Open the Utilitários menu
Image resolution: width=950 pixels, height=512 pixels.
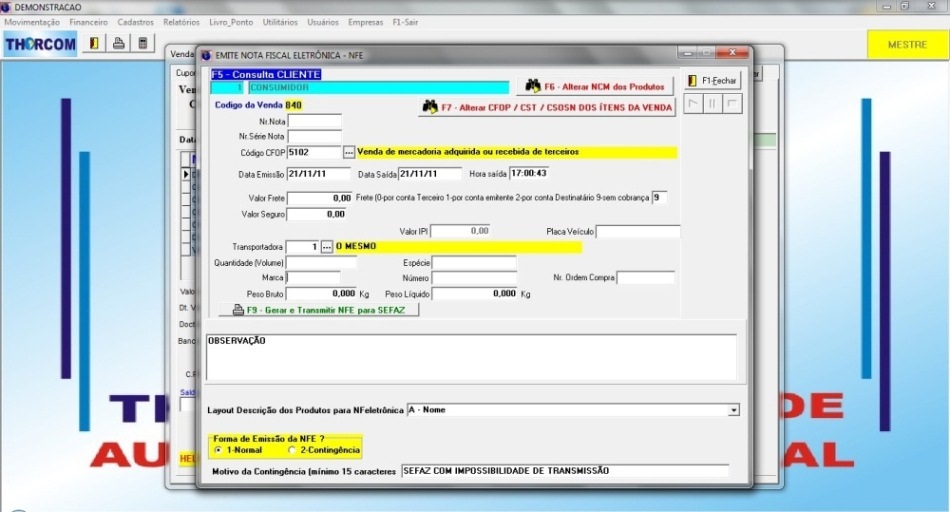point(280,22)
